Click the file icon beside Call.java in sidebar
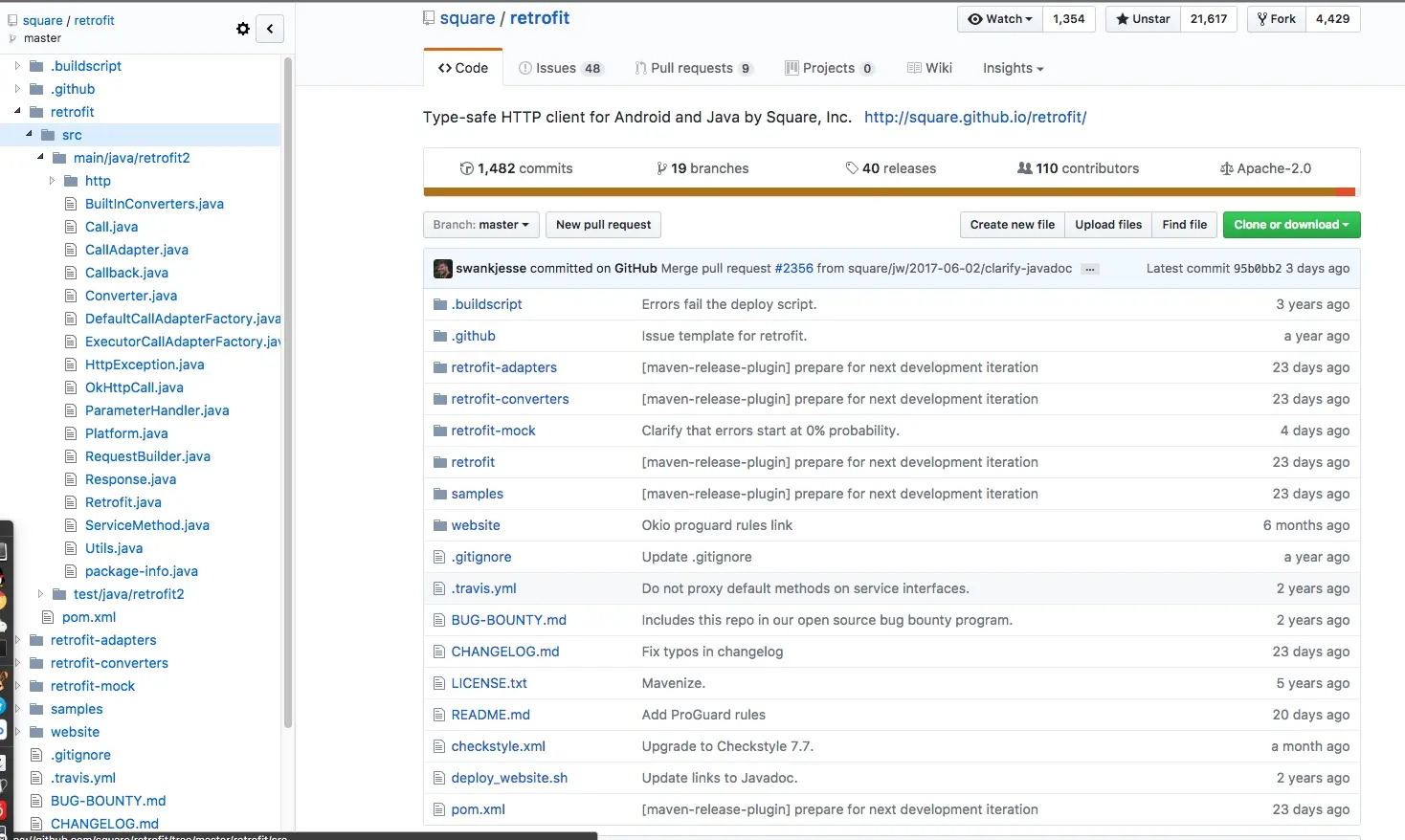The image size is (1405, 840). click(70, 227)
